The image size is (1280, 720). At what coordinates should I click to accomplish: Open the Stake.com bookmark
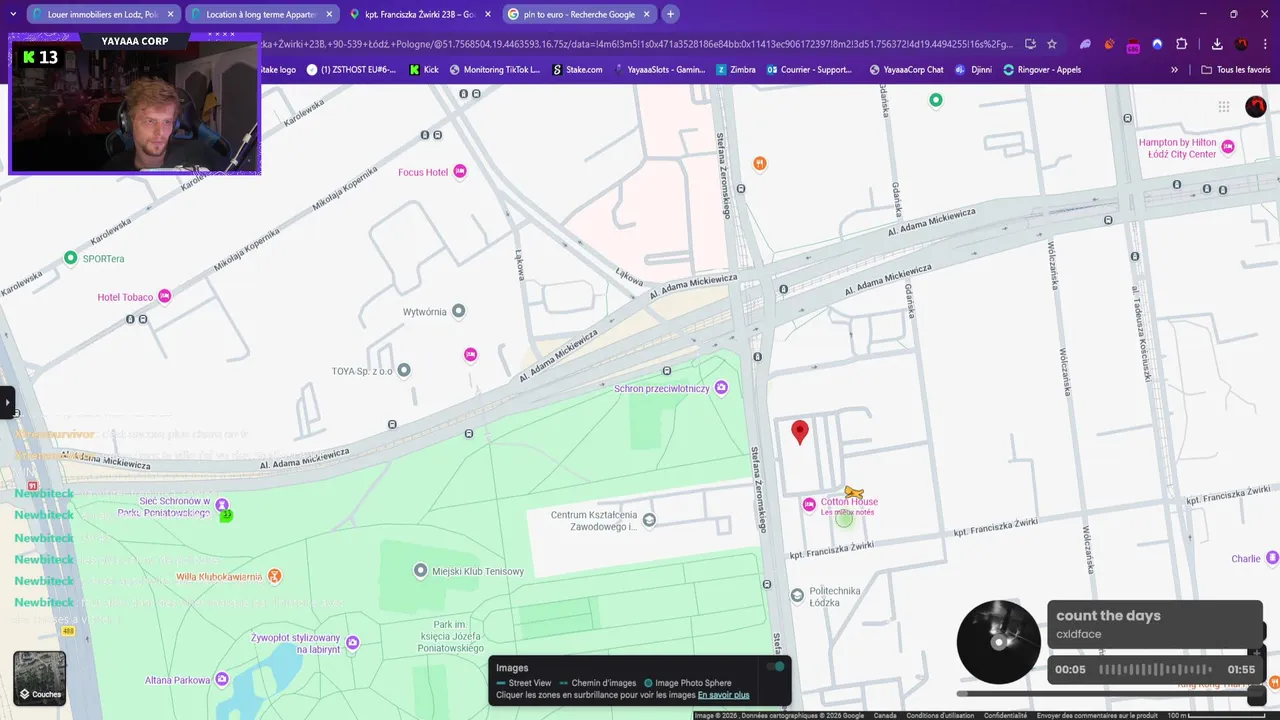point(577,70)
